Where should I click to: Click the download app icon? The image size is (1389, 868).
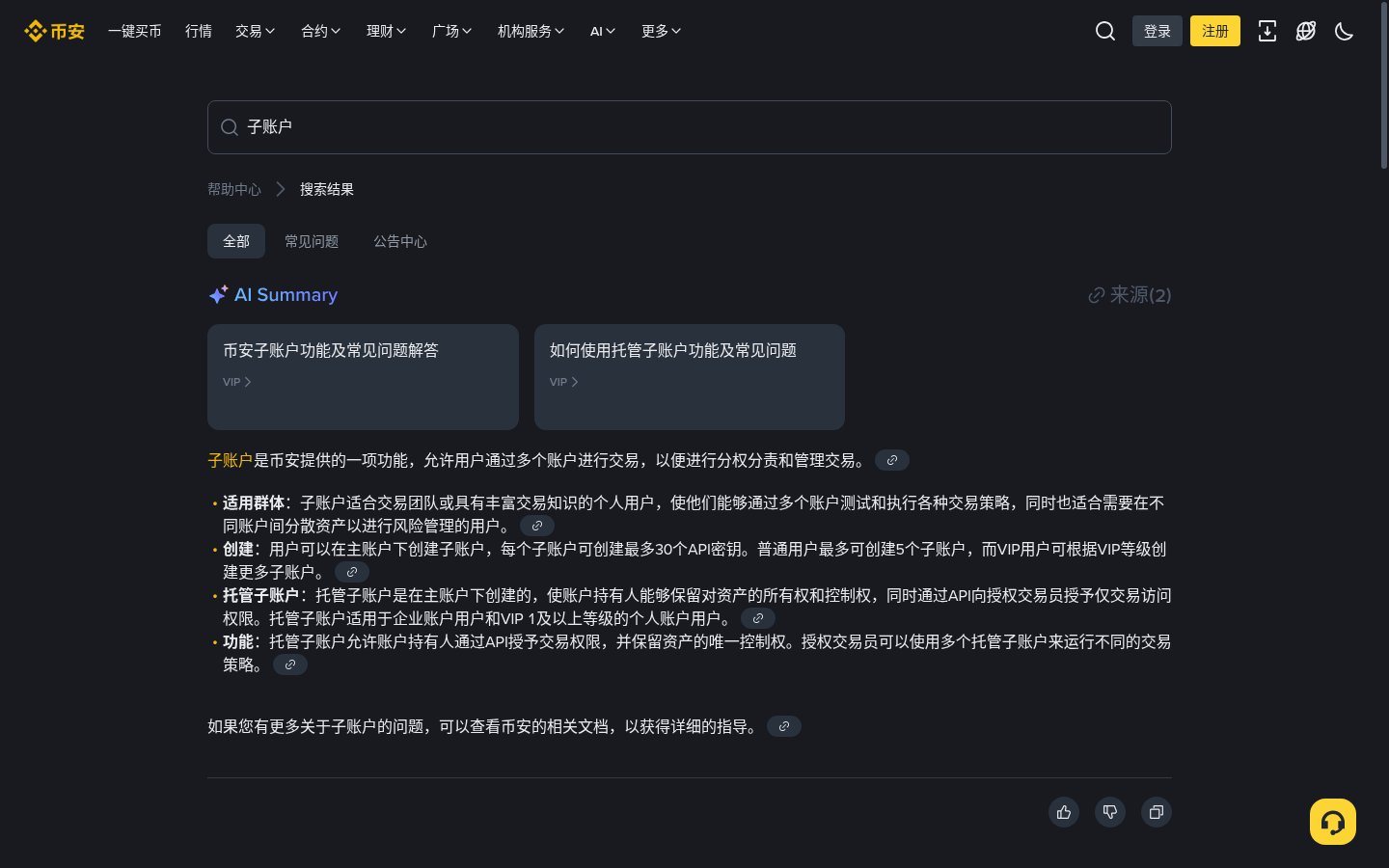[x=1267, y=31]
